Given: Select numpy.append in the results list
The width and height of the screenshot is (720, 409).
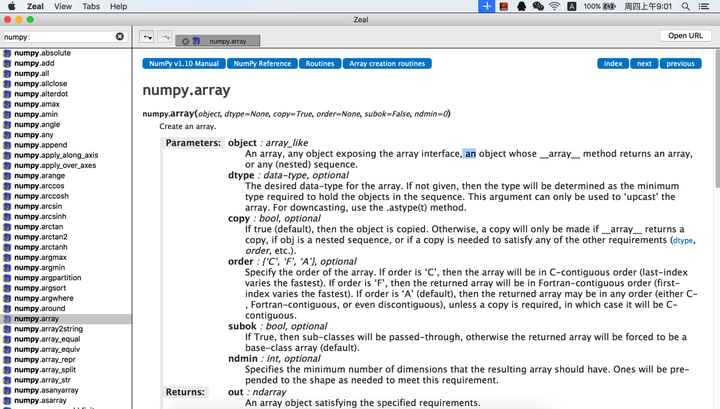Looking at the screenshot, I should [x=66, y=145].
